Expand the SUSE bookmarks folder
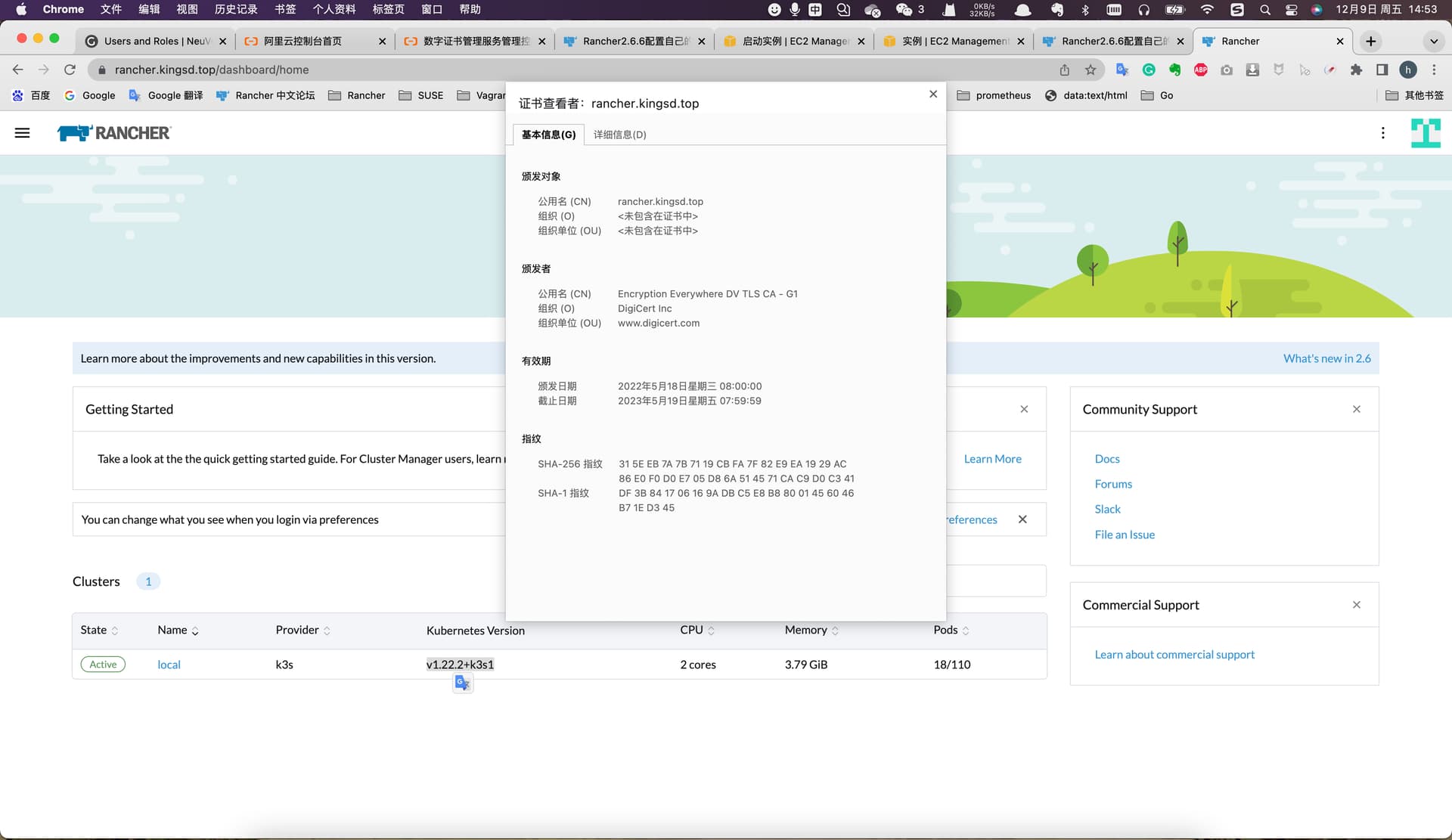1452x840 pixels. click(421, 95)
